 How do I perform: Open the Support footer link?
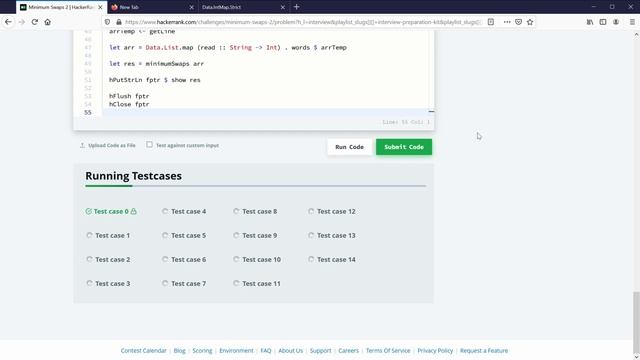point(320,351)
